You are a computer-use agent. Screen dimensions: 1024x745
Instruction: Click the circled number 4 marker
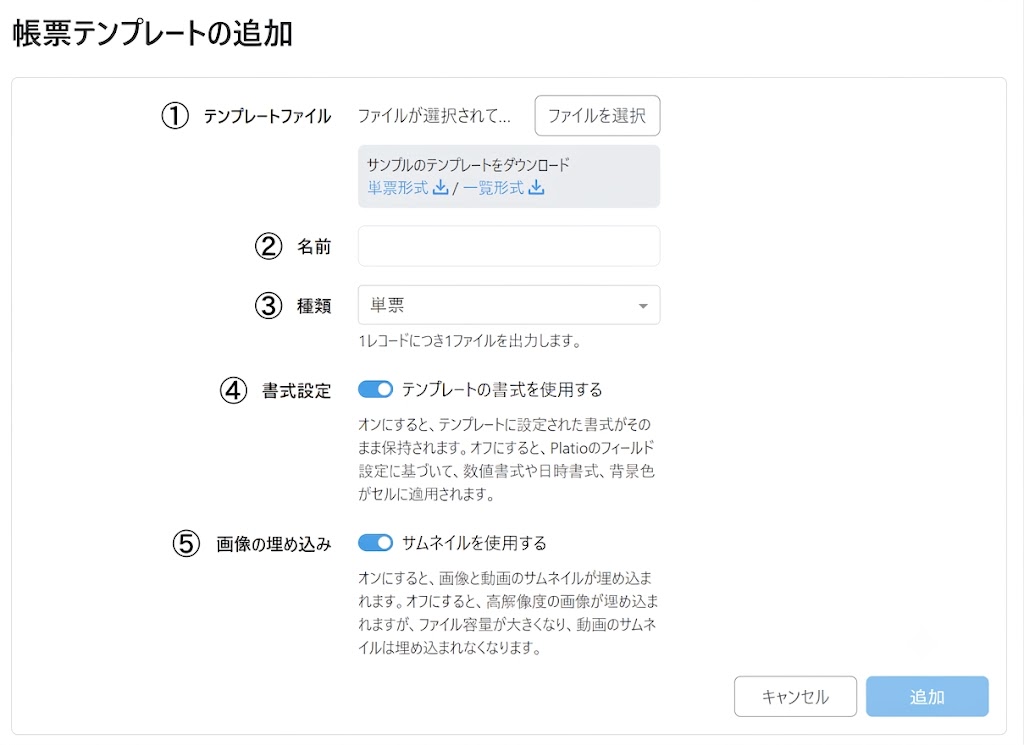click(233, 390)
